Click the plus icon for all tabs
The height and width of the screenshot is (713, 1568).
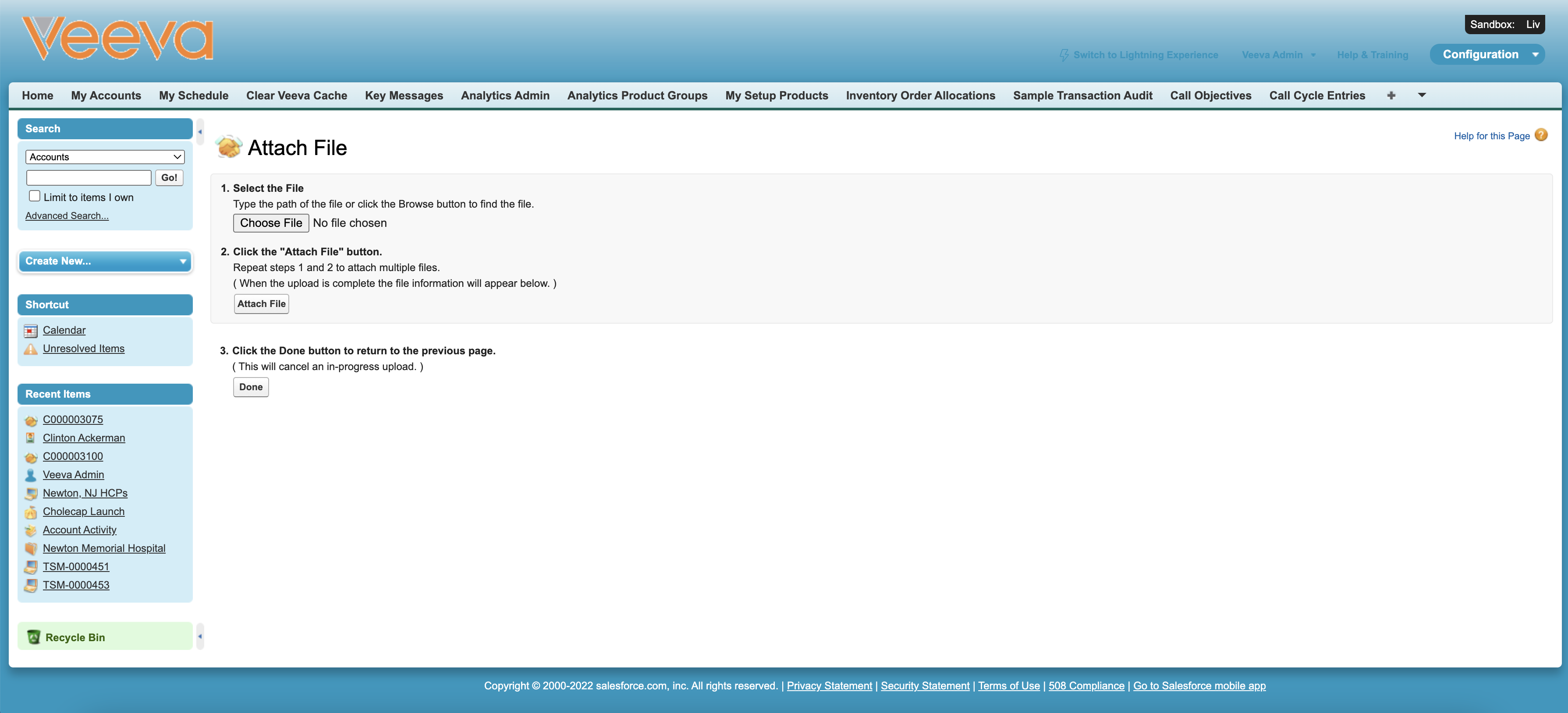(1391, 95)
